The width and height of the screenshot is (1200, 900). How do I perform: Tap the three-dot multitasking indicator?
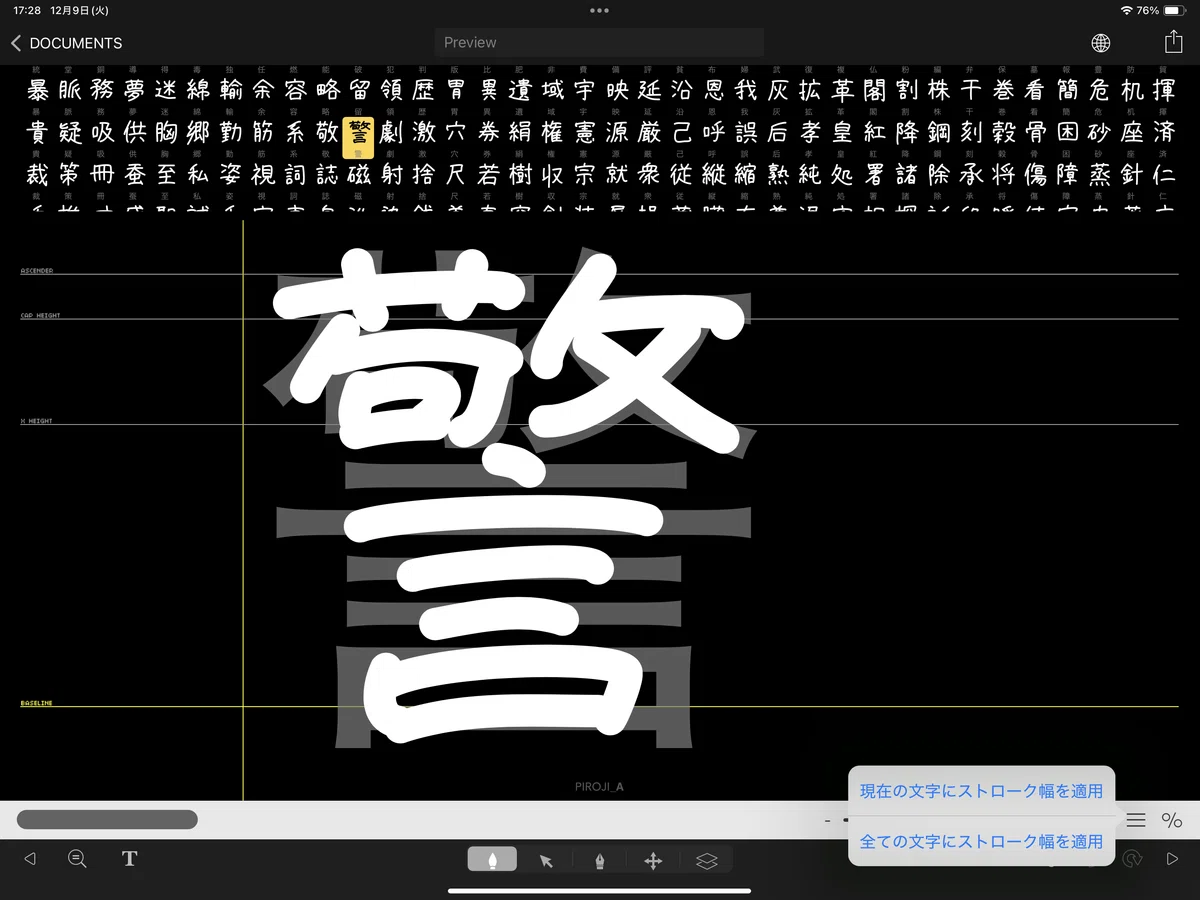pyautogui.click(x=600, y=10)
